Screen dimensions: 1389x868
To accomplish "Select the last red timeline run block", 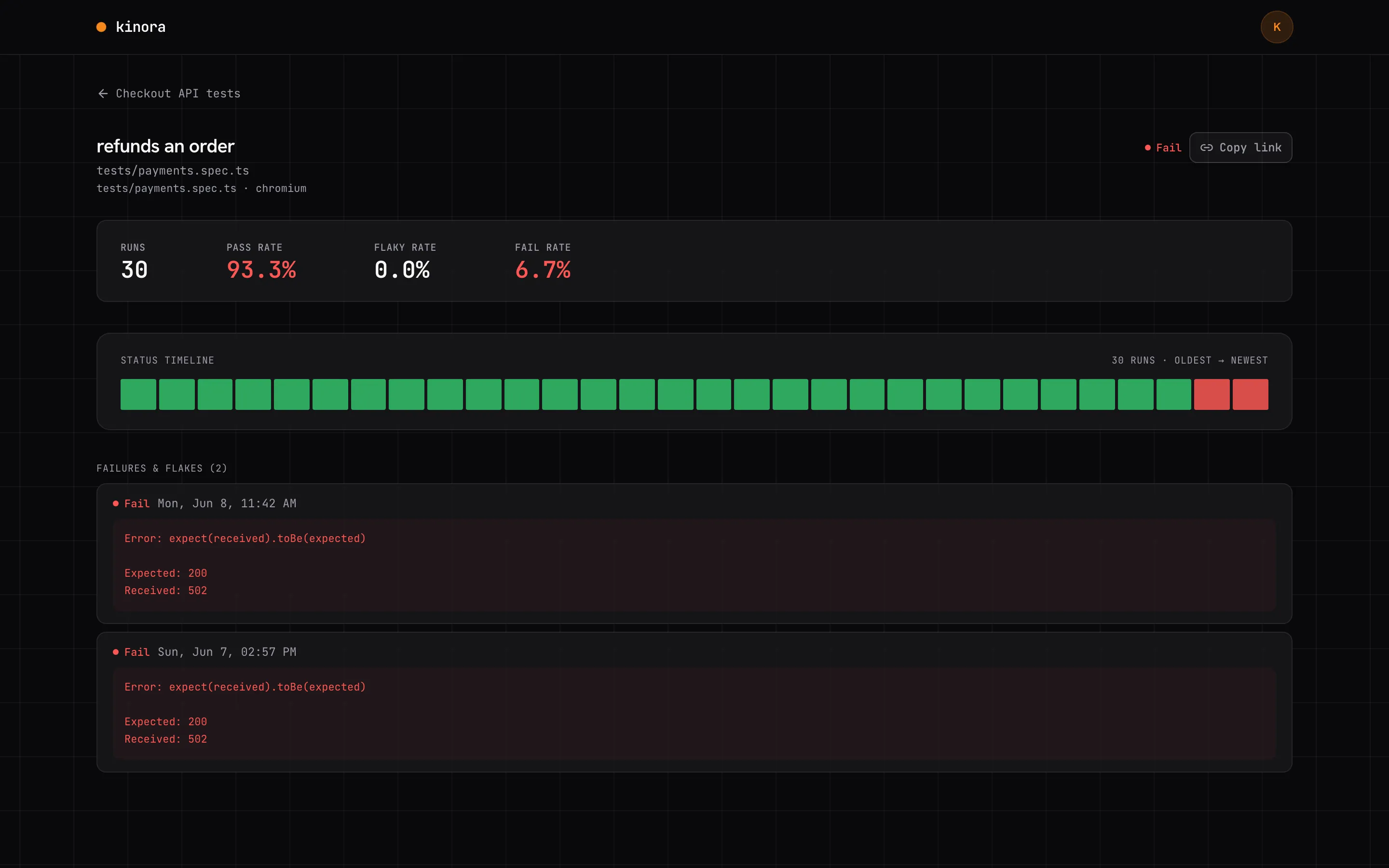I will pyautogui.click(x=1250, y=394).
